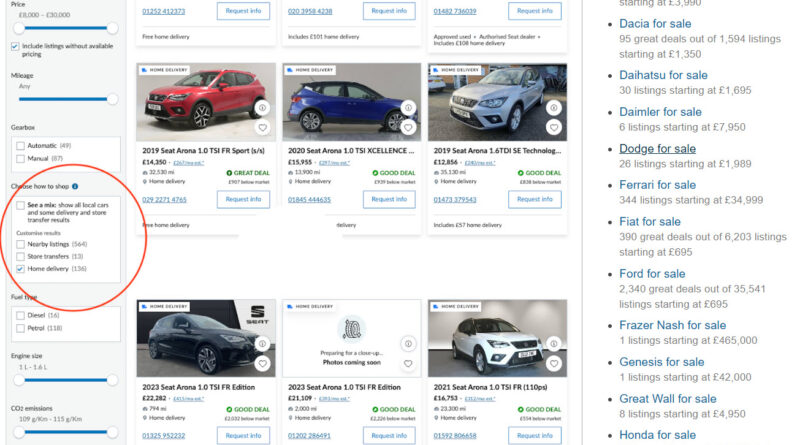
Task: Click the GOOD DEAL icon on the £22,282 Arona
Action: (x=229, y=409)
